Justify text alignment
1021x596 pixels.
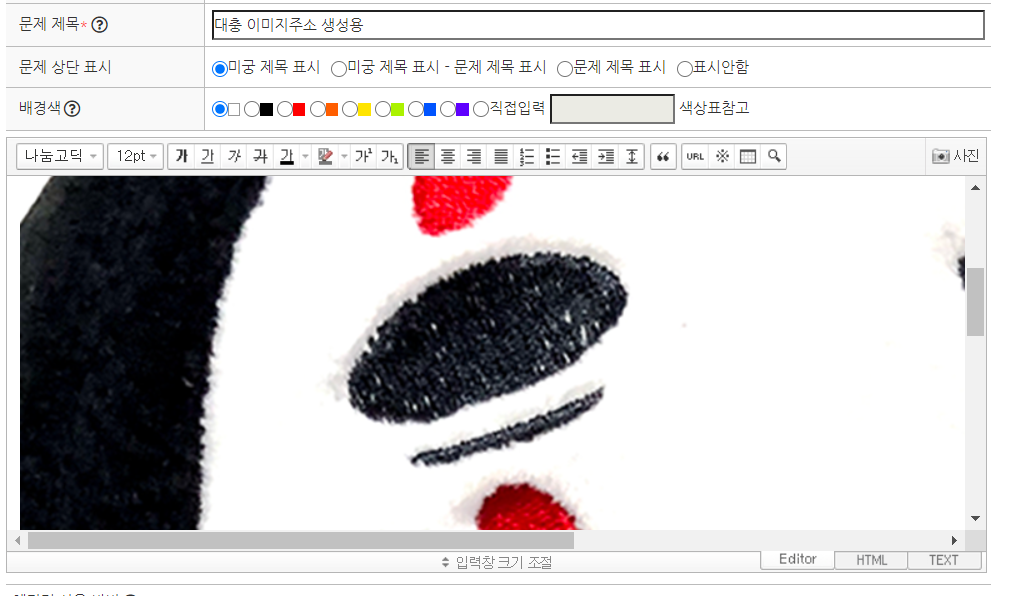(500, 156)
